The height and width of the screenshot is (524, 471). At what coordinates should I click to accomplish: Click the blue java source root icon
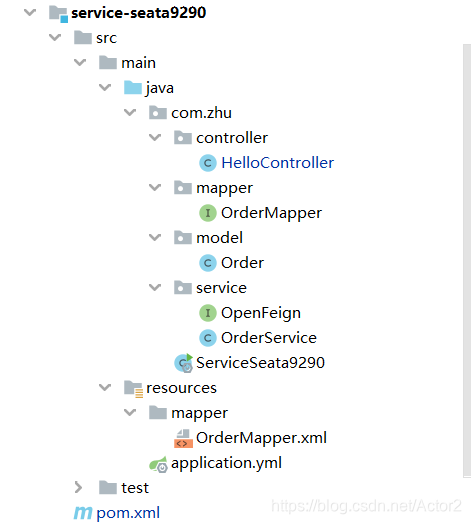click(133, 88)
